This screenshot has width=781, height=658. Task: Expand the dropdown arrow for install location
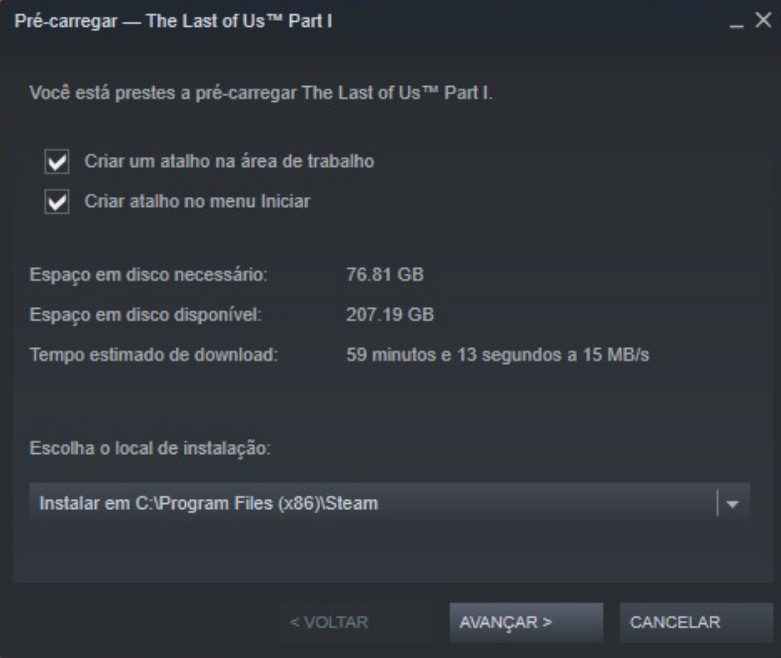732,504
